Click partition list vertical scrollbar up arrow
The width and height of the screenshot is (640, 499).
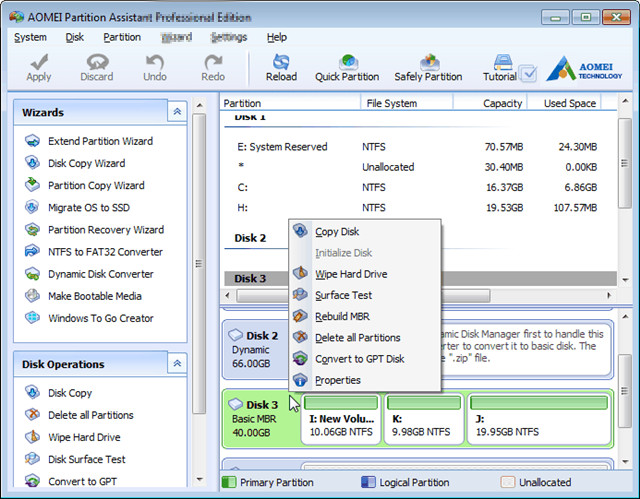[624, 101]
